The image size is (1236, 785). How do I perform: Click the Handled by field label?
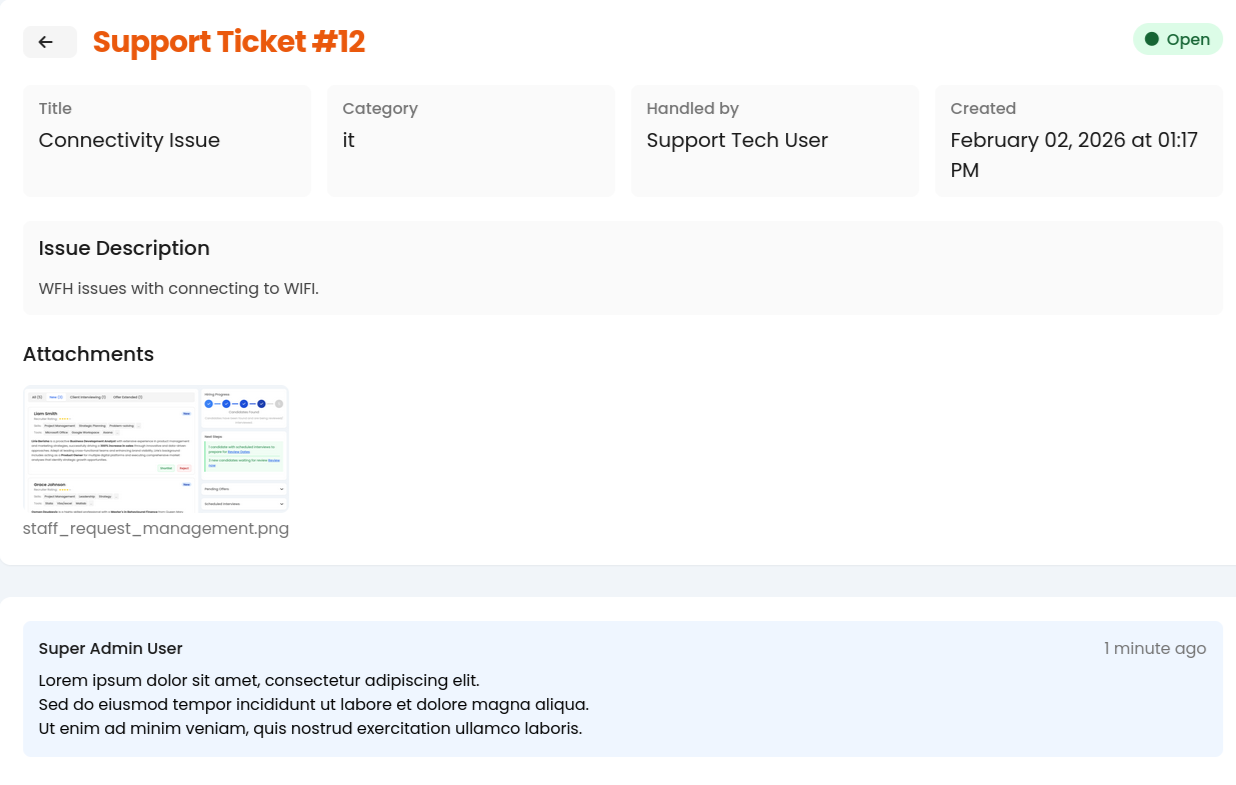692,109
